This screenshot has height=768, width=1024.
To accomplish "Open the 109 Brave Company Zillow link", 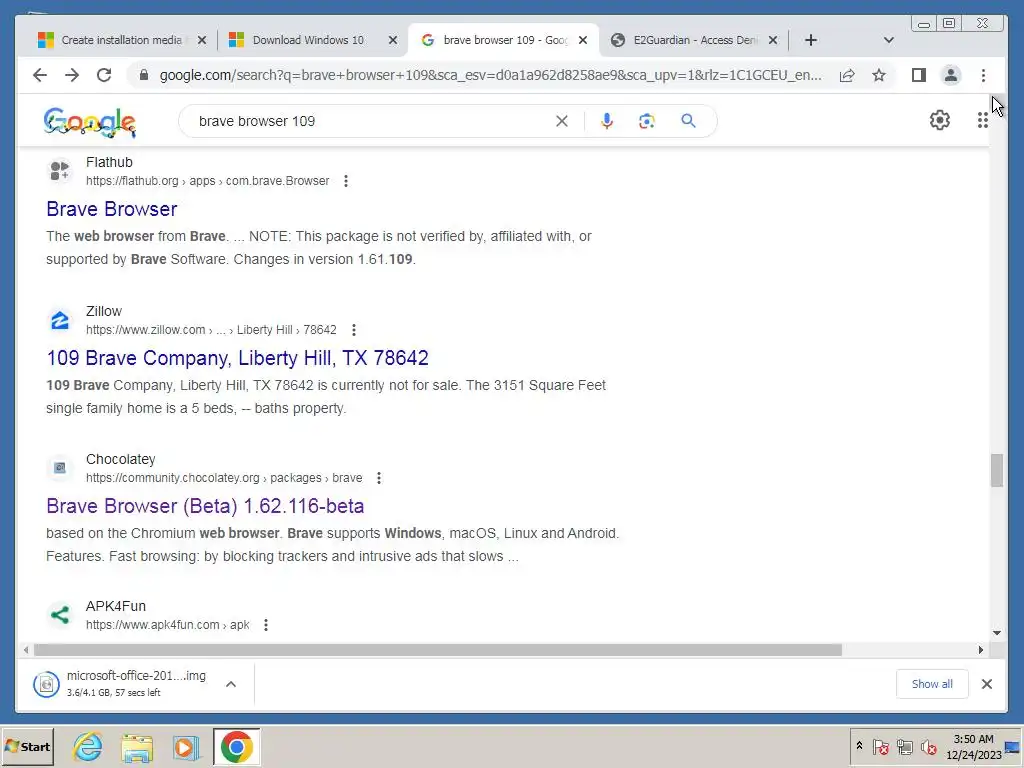I will 237,358.
